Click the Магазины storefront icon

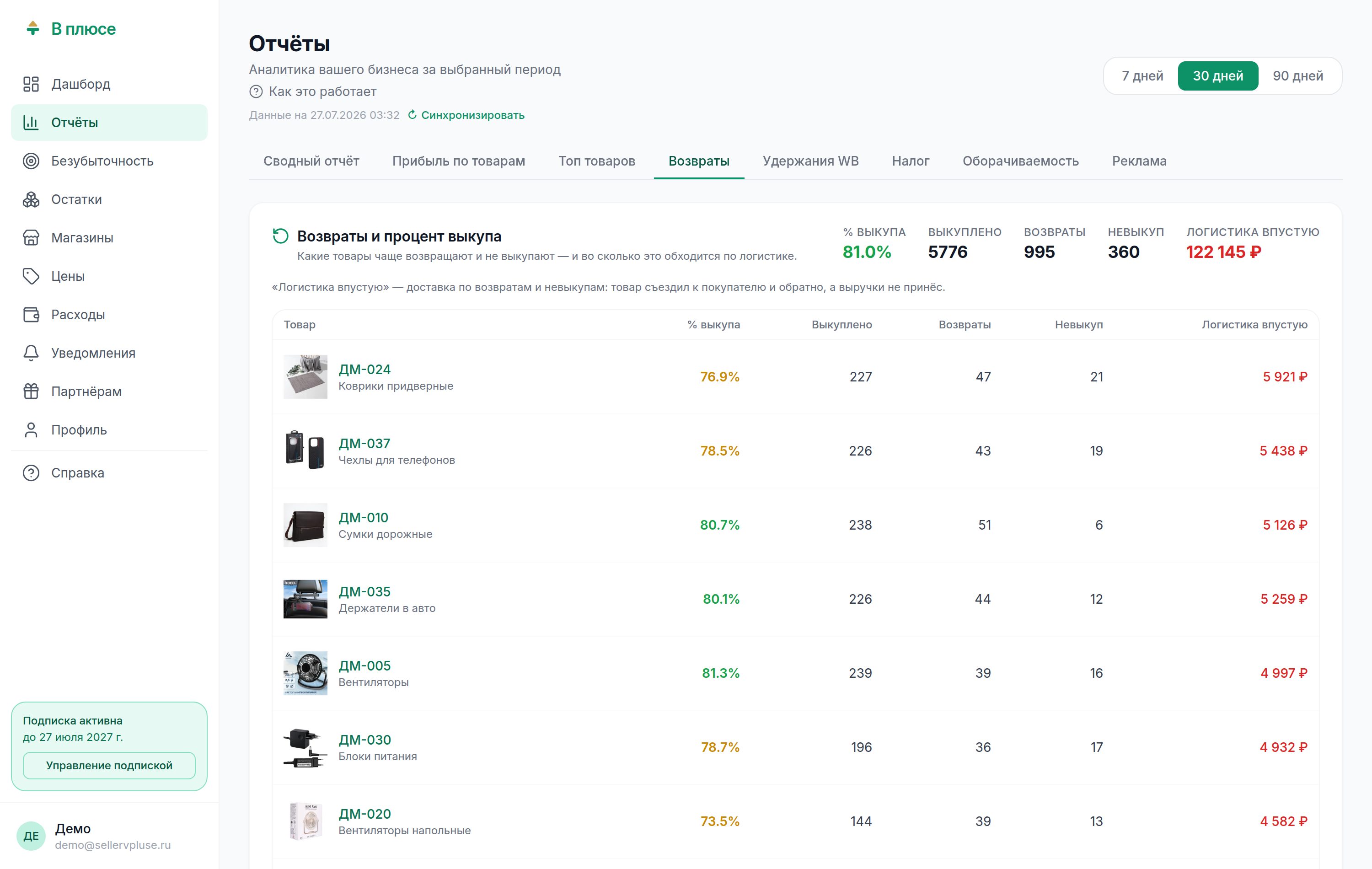[31, 238]
